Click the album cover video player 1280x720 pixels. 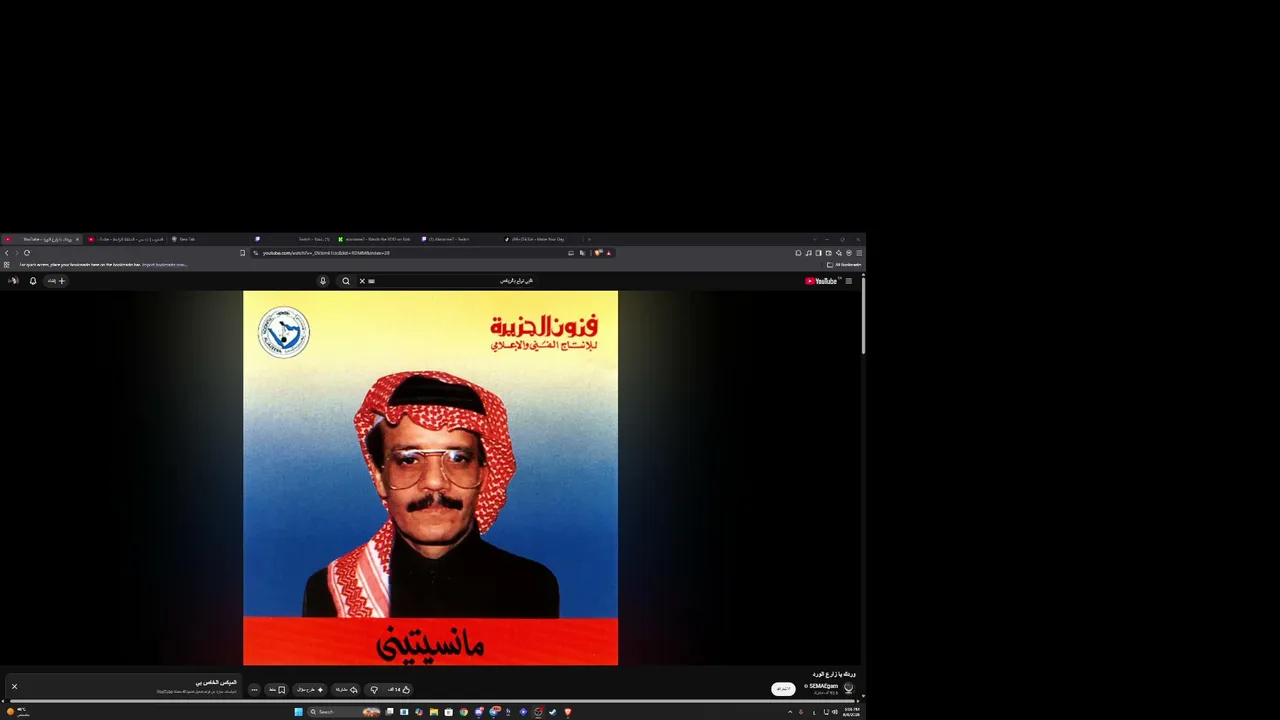point(430,478)
